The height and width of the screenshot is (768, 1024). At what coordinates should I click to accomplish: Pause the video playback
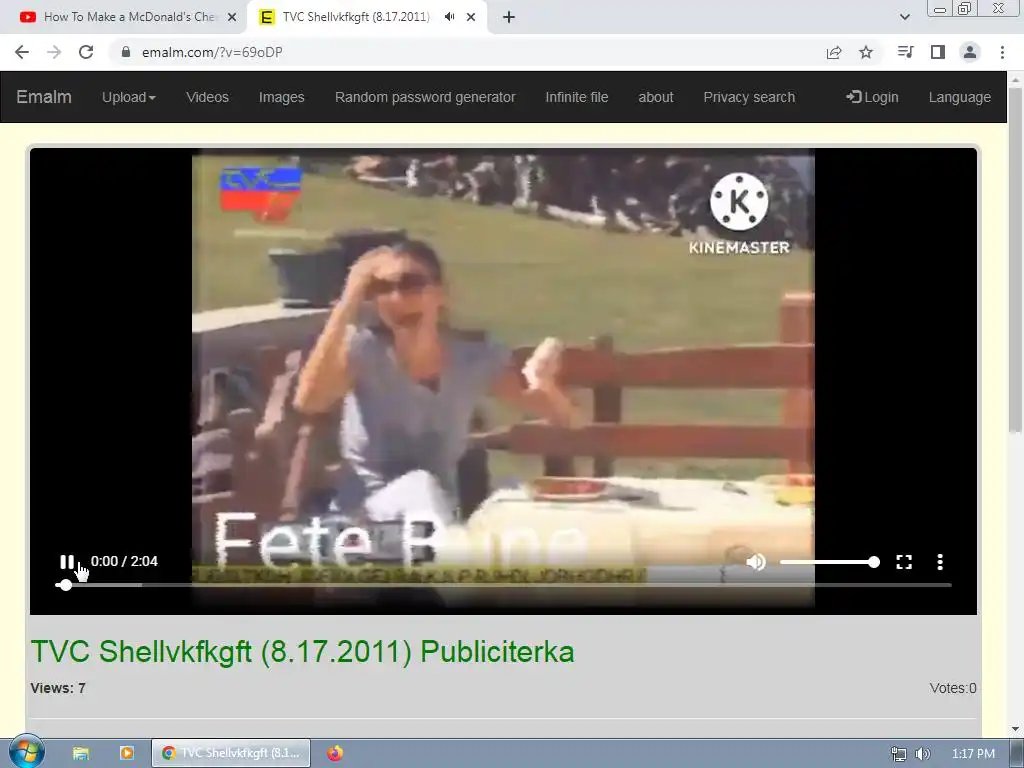[67, 562]
